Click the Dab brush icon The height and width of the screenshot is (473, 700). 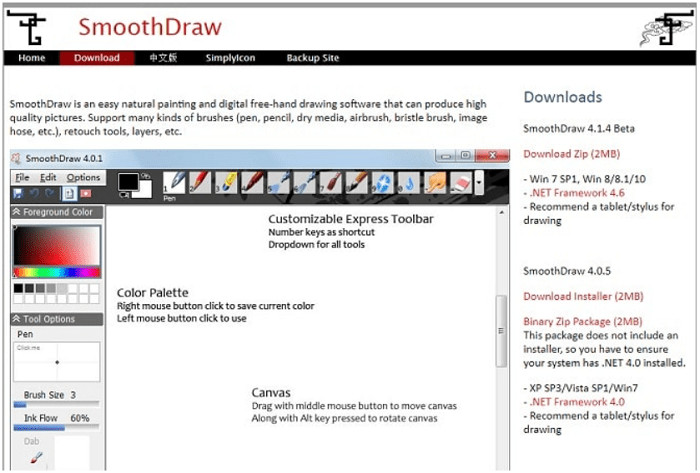tap(37, 457)
